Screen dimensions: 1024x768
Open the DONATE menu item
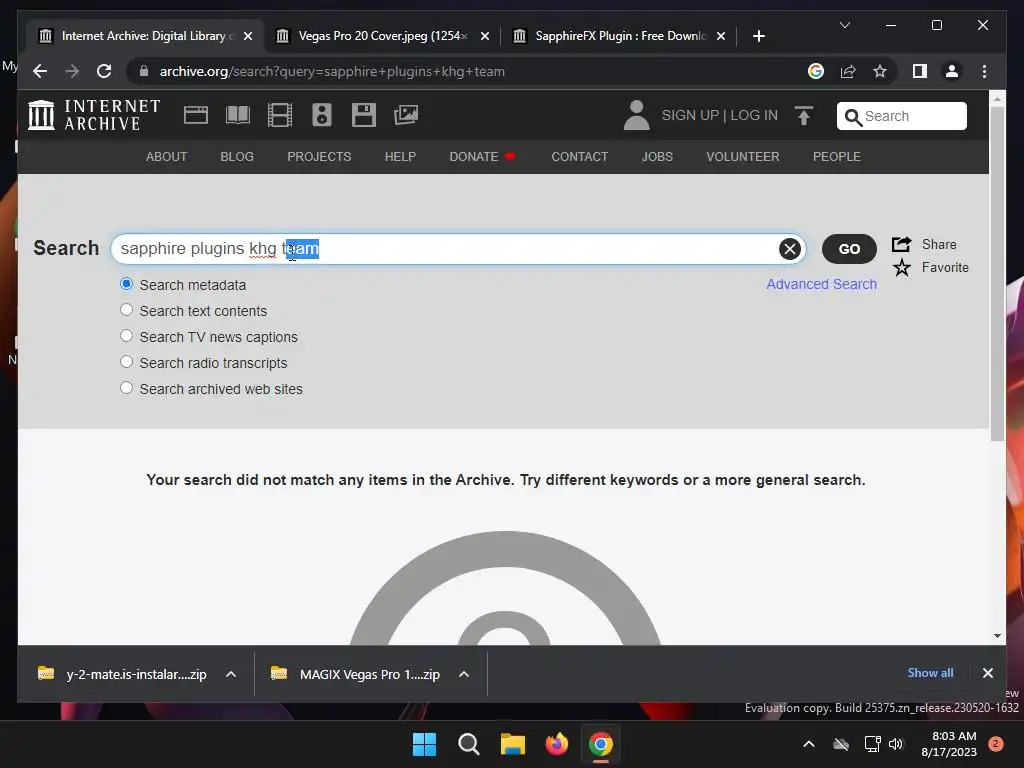pyautogui.click(x=483, y=157)
